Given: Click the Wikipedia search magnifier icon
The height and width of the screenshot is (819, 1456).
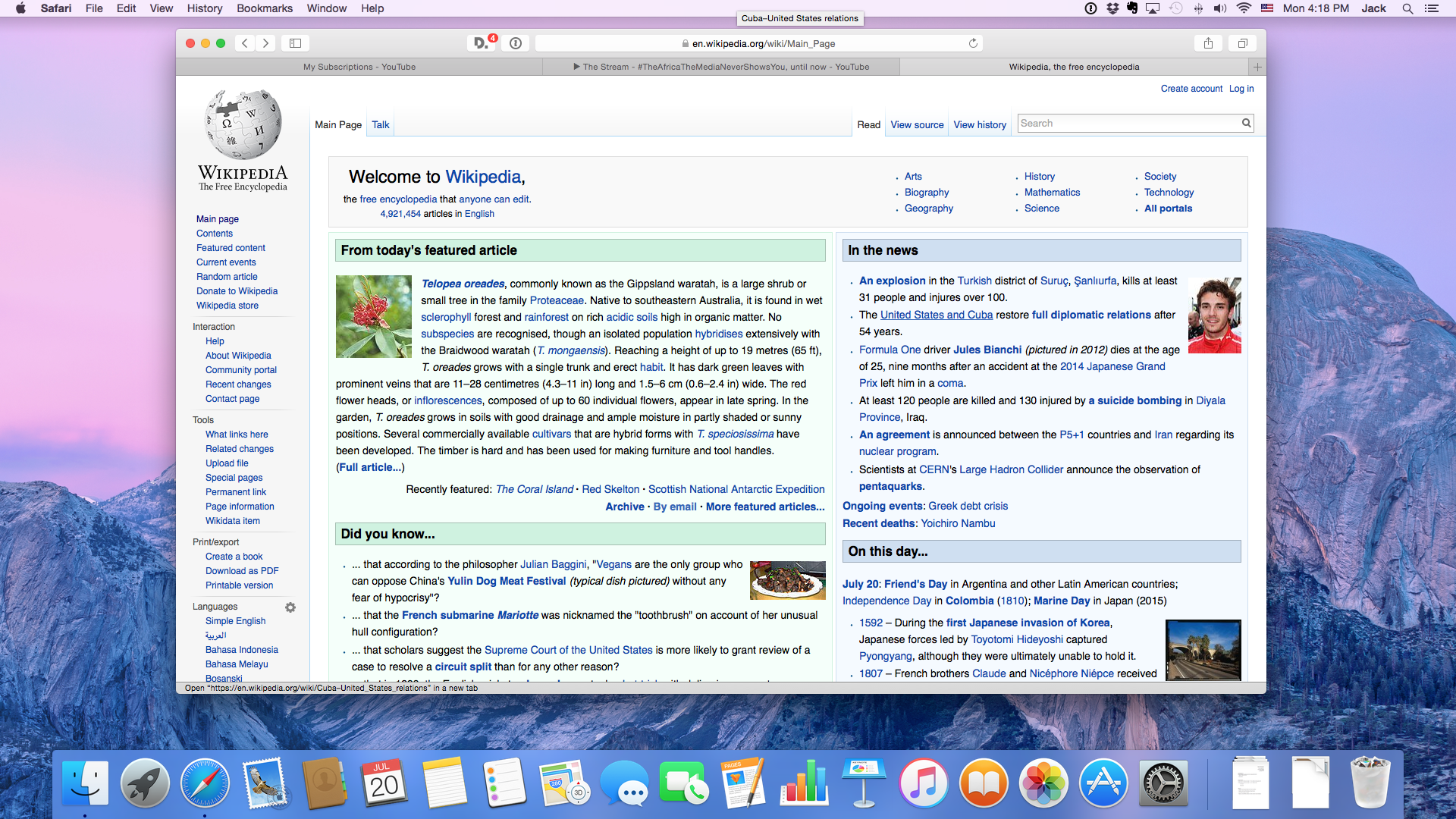Looking at the screenshot, I should [x=1246, y=123].
